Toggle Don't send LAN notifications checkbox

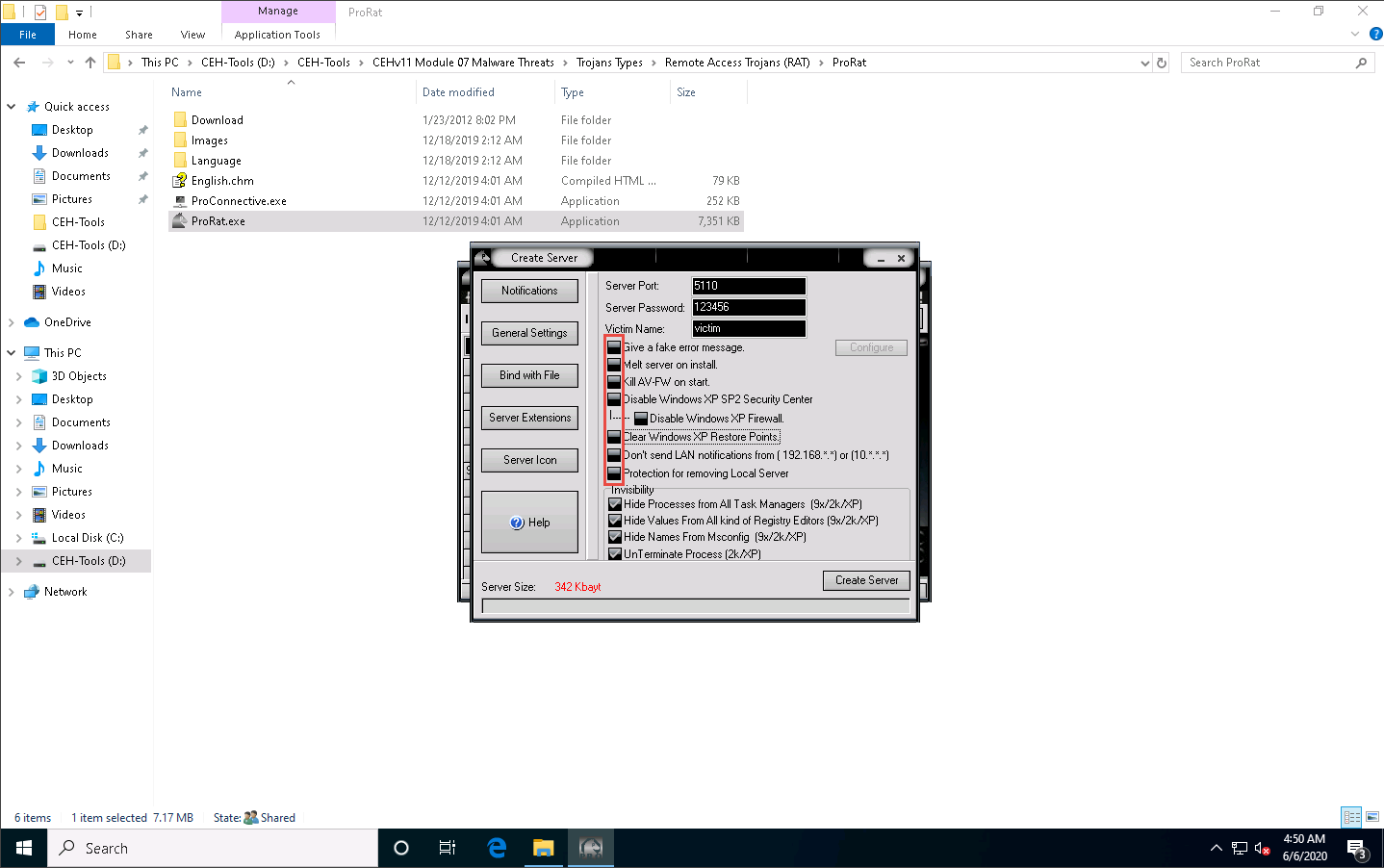pos(614,455)
